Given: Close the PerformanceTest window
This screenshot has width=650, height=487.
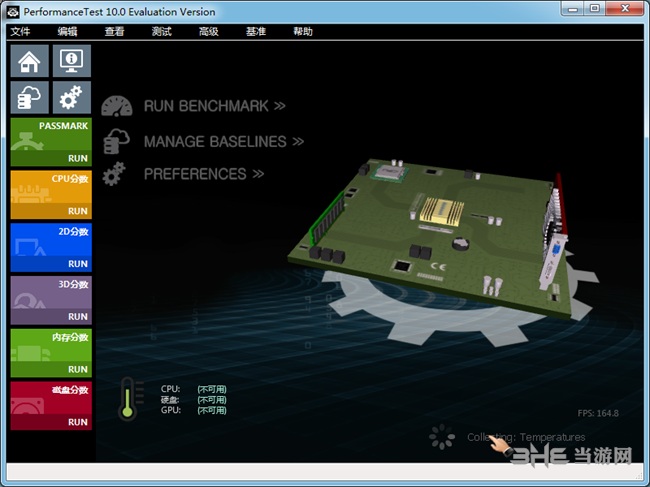Looking at the screenshot, I should pos(625,8).
